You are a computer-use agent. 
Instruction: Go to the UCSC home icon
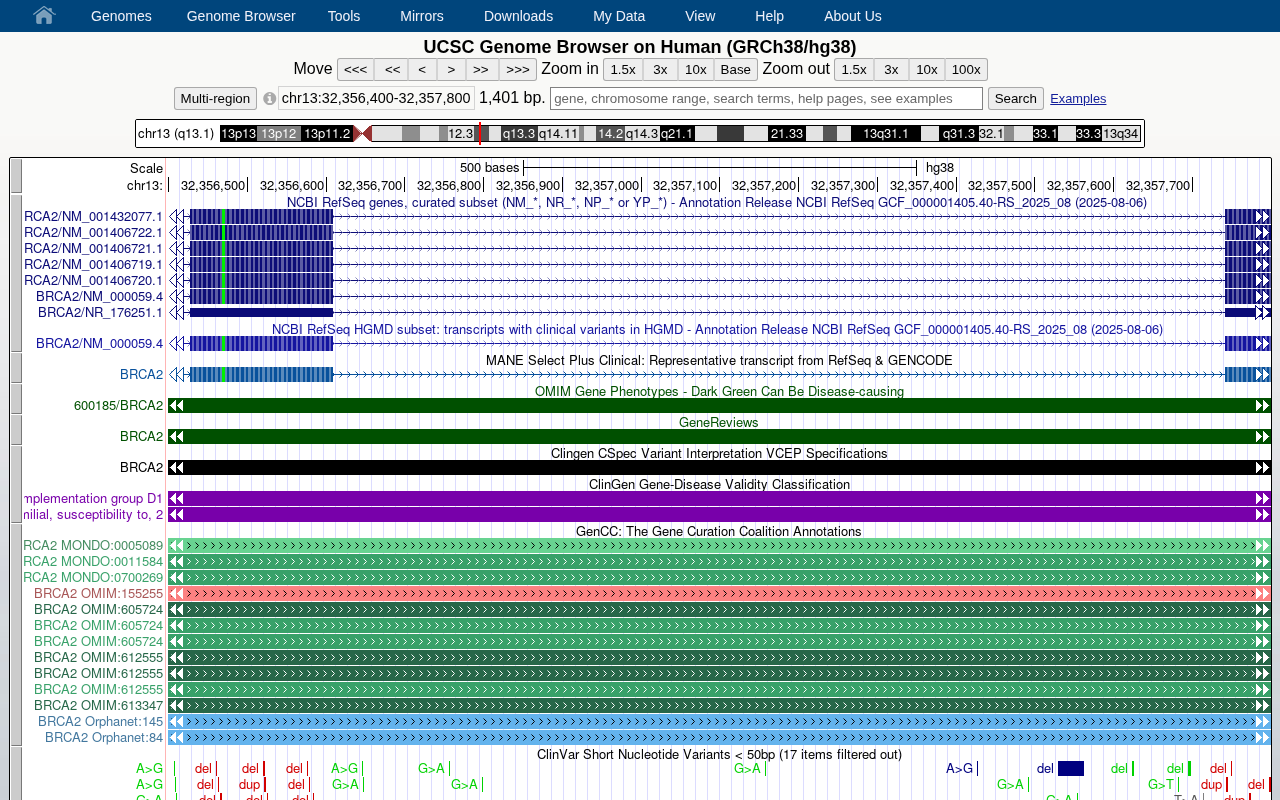point(44,15)
